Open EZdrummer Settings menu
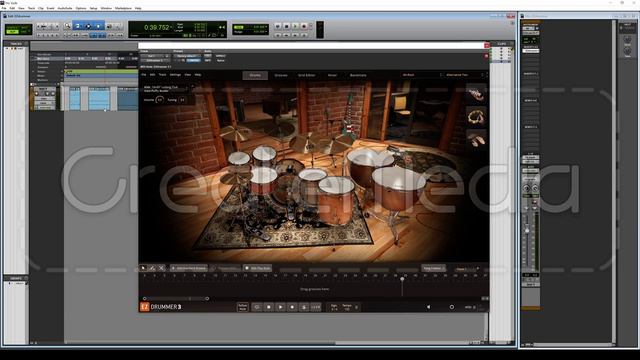640x360 pixels. point(175,75)
